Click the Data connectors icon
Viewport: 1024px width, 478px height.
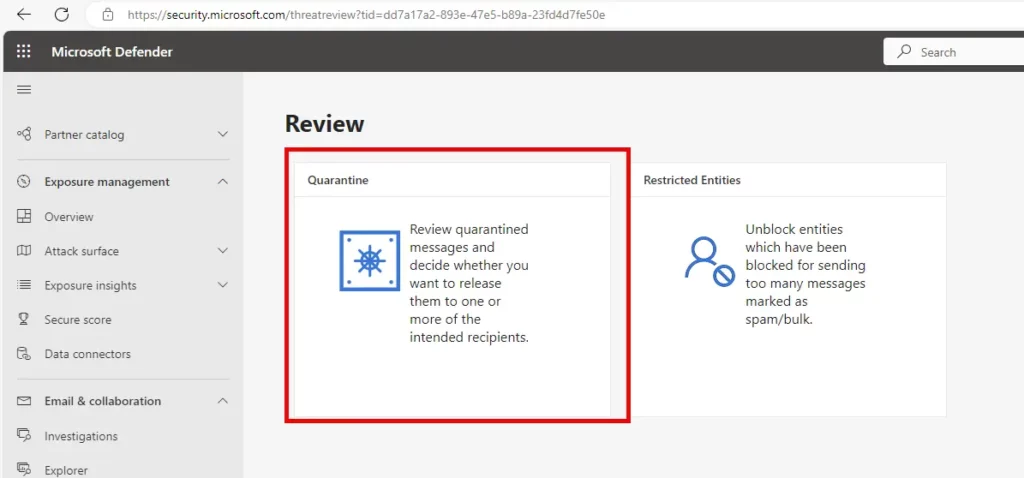coord(24,354)
